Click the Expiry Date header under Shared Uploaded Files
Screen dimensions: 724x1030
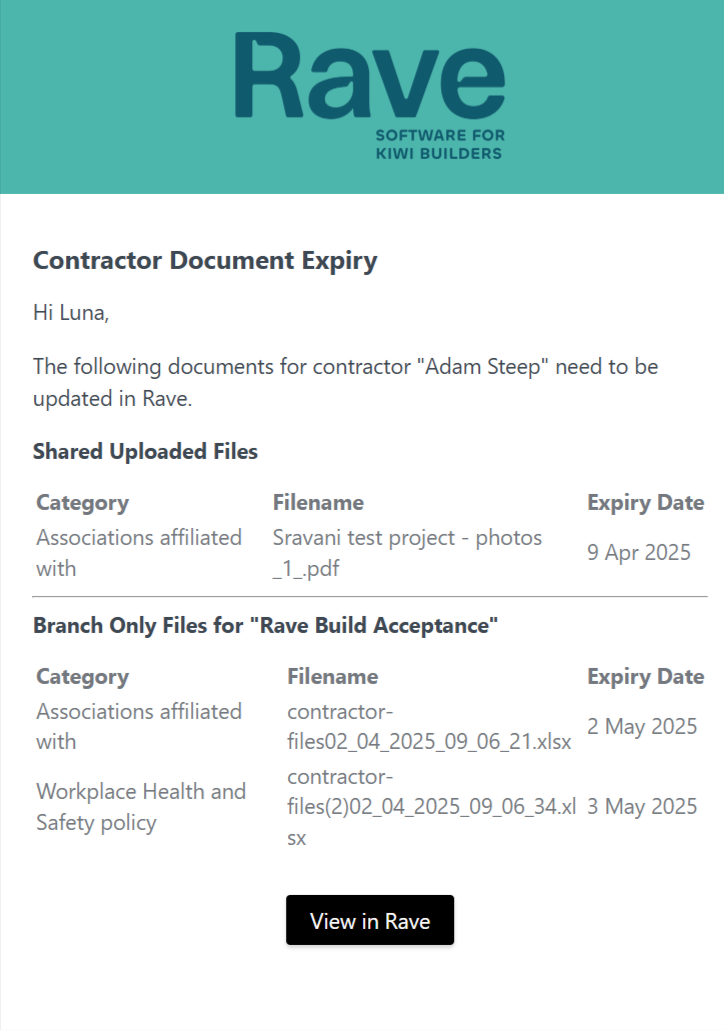click(645, 502)
